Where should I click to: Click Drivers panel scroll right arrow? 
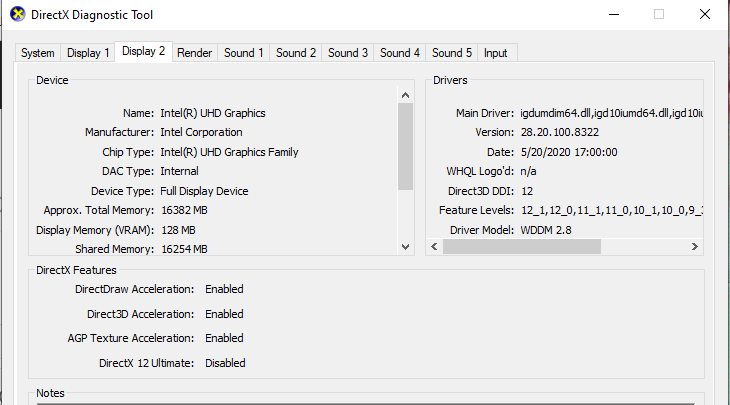point(695,247)
